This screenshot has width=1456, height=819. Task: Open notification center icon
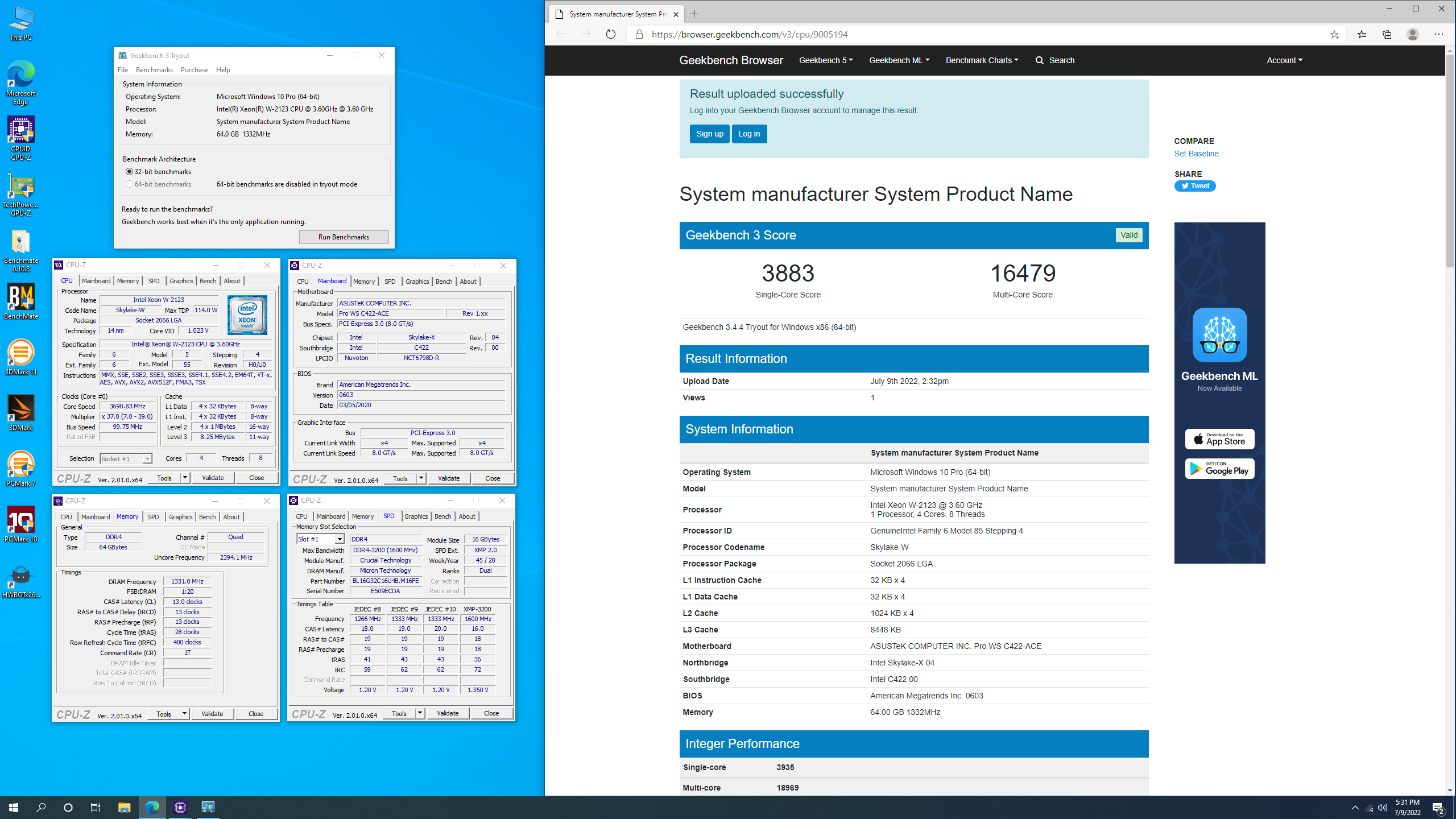(x=1438, y=807)
